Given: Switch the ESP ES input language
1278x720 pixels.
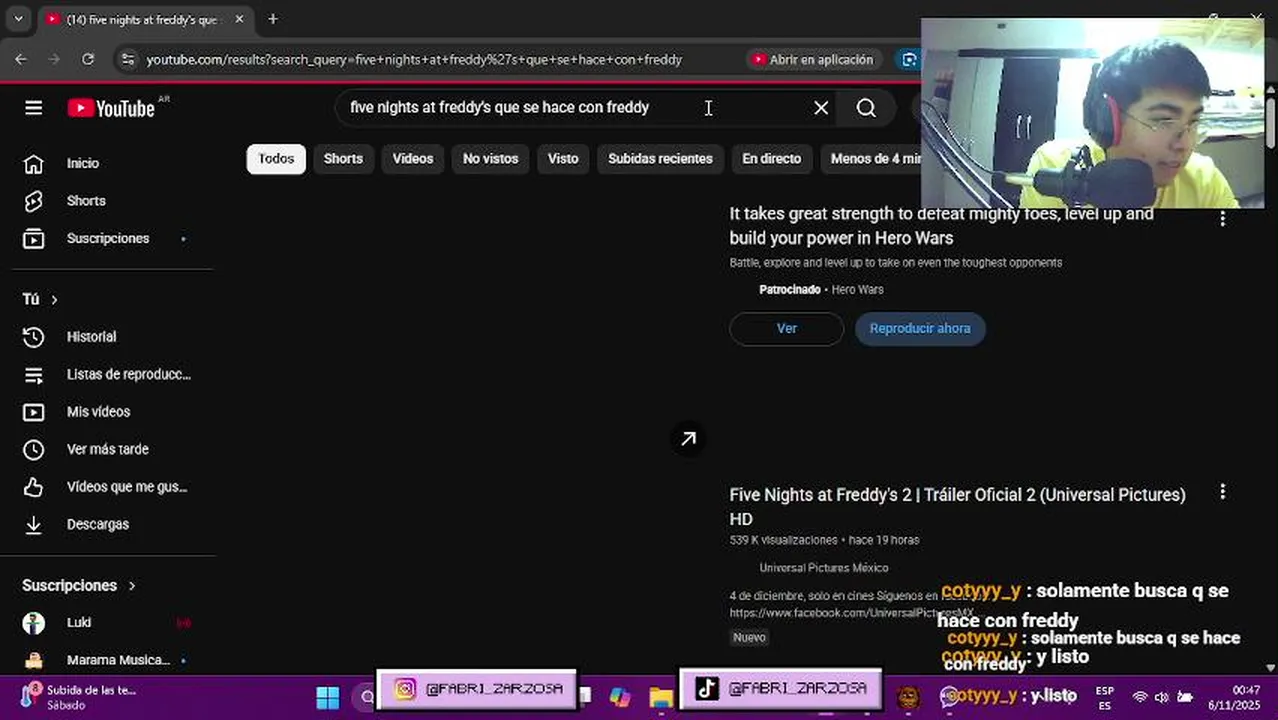Looking at the screenshot, I should (1104, 697).
